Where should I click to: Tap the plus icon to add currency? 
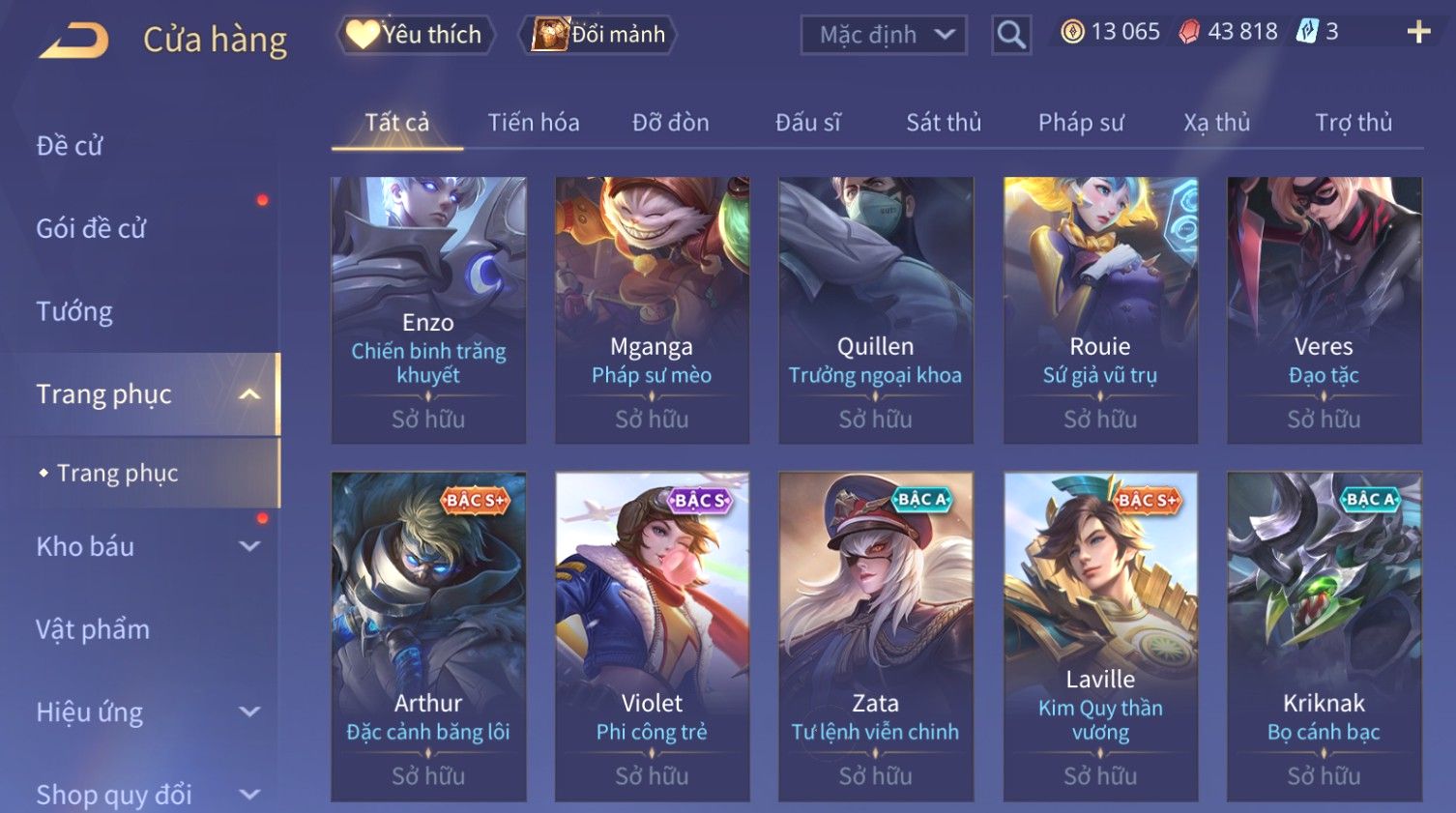click(1418, 33)
